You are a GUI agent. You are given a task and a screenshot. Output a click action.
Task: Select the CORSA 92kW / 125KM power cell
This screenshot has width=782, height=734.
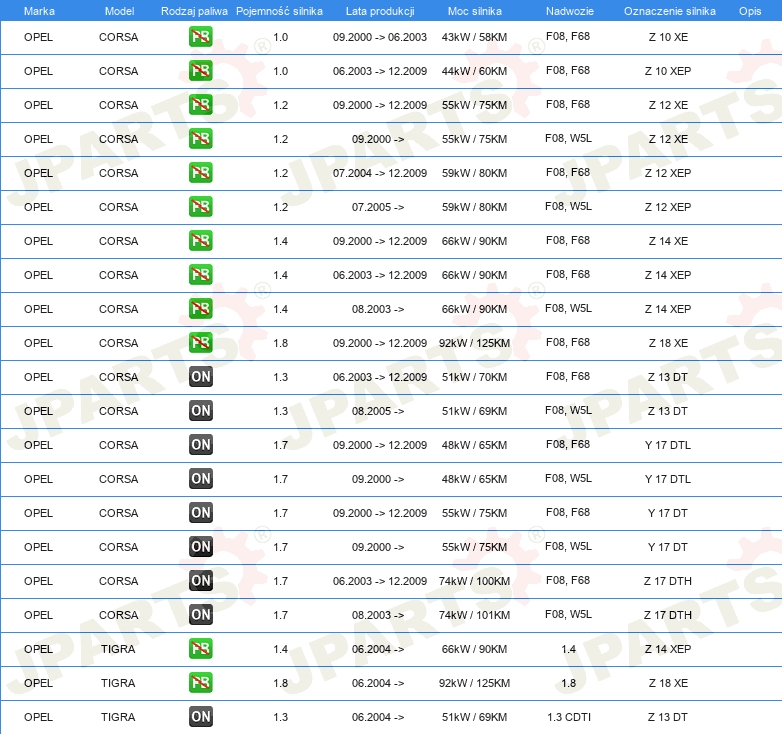[474, 343]
